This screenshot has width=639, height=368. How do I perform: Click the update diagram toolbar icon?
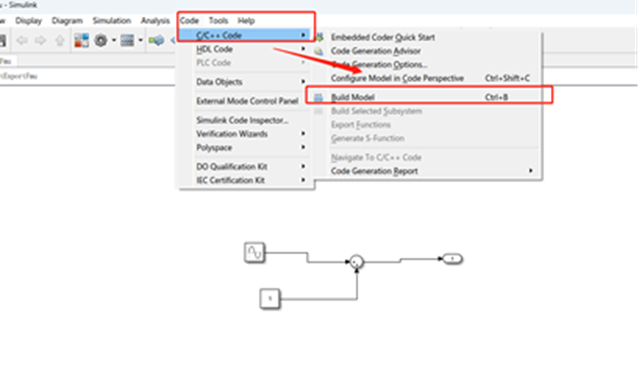156,40
